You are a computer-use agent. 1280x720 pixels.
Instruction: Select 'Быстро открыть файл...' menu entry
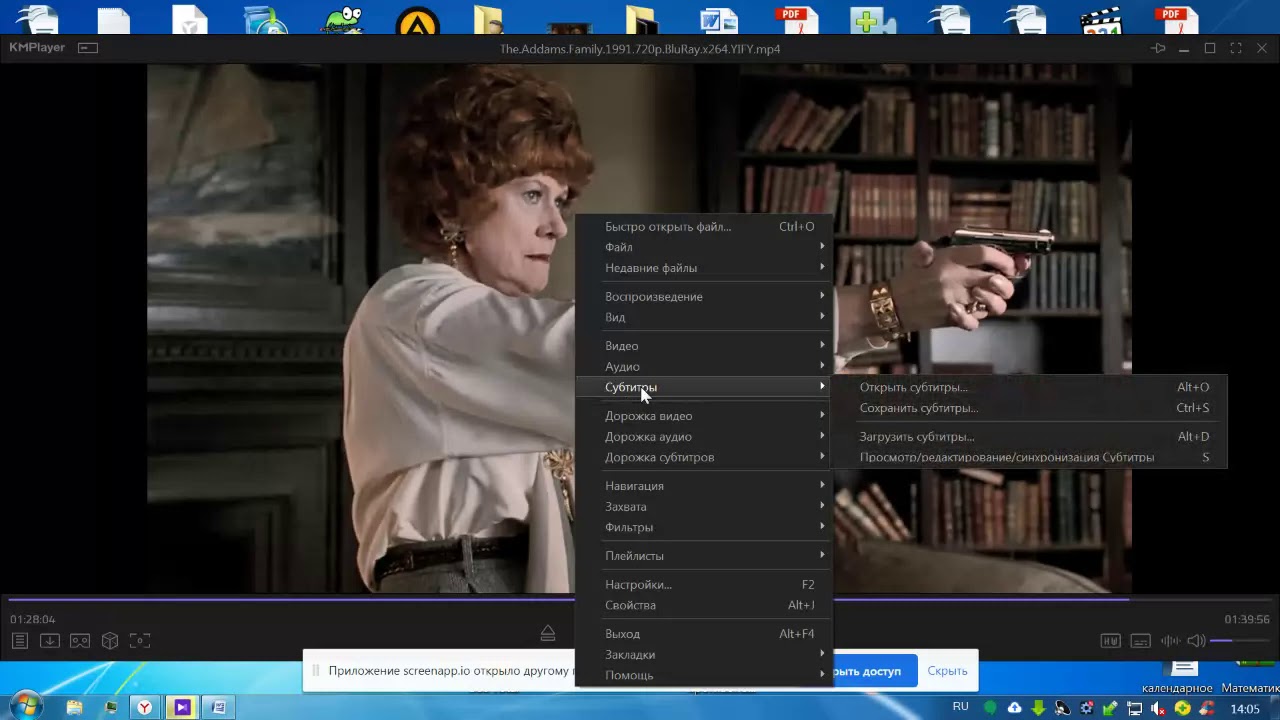pos(704,227)
